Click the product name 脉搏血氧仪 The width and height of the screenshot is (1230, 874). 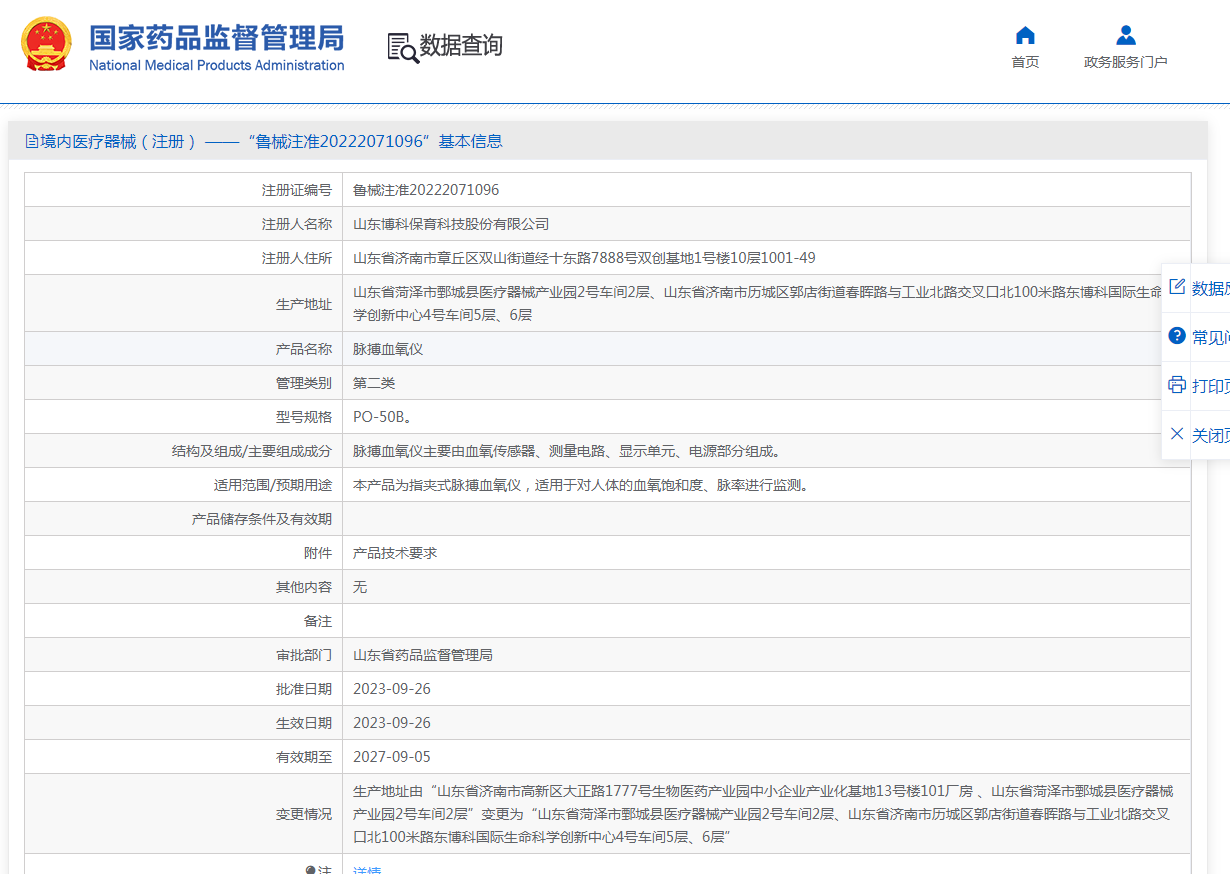coord(388,349)
